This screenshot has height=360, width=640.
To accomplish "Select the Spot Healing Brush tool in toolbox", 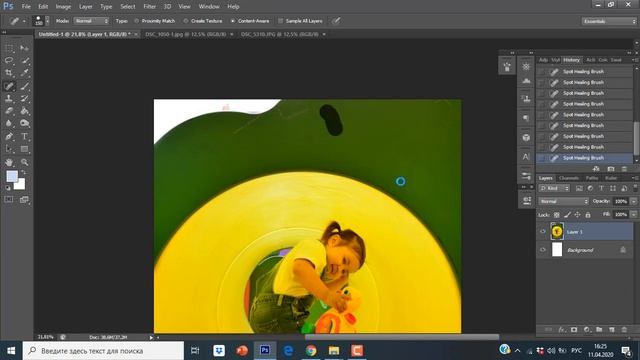I will click(9, 86).
